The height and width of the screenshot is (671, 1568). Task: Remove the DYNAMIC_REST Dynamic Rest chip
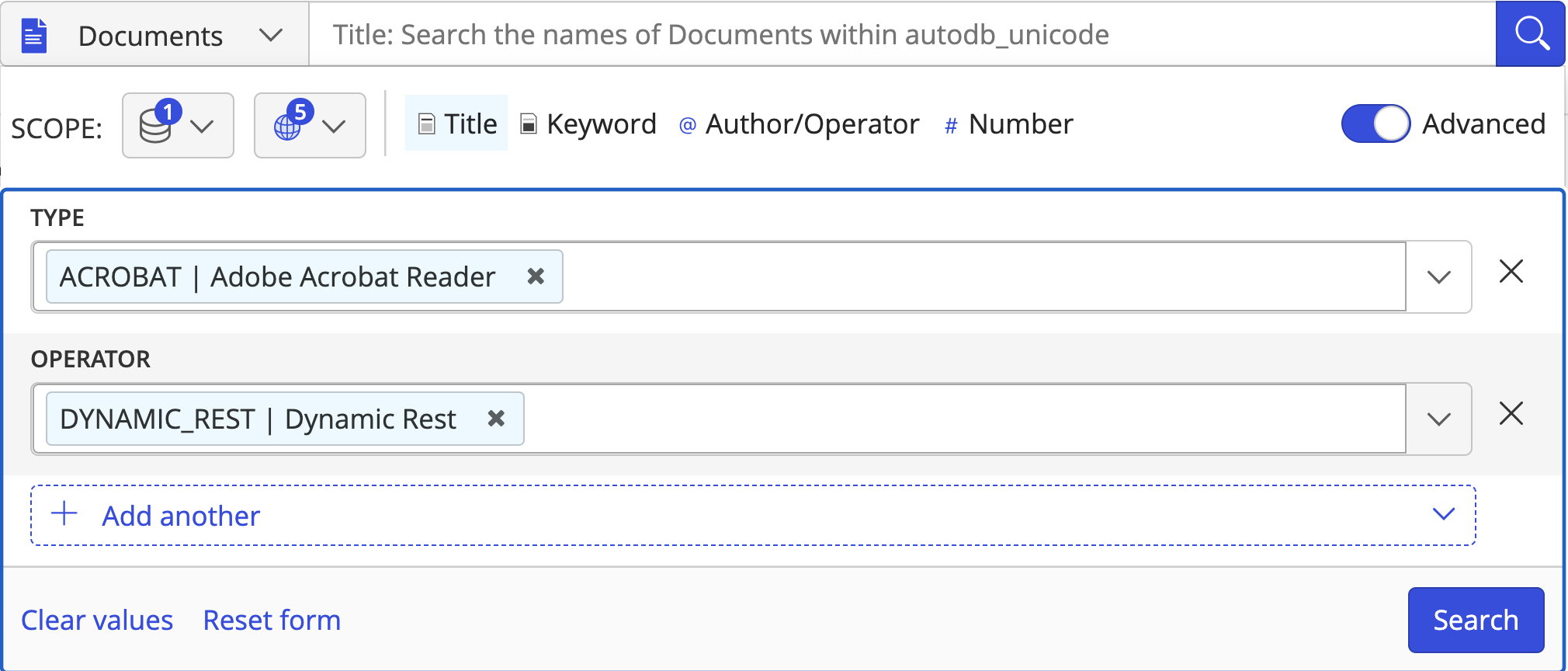[x=496, y=419]
